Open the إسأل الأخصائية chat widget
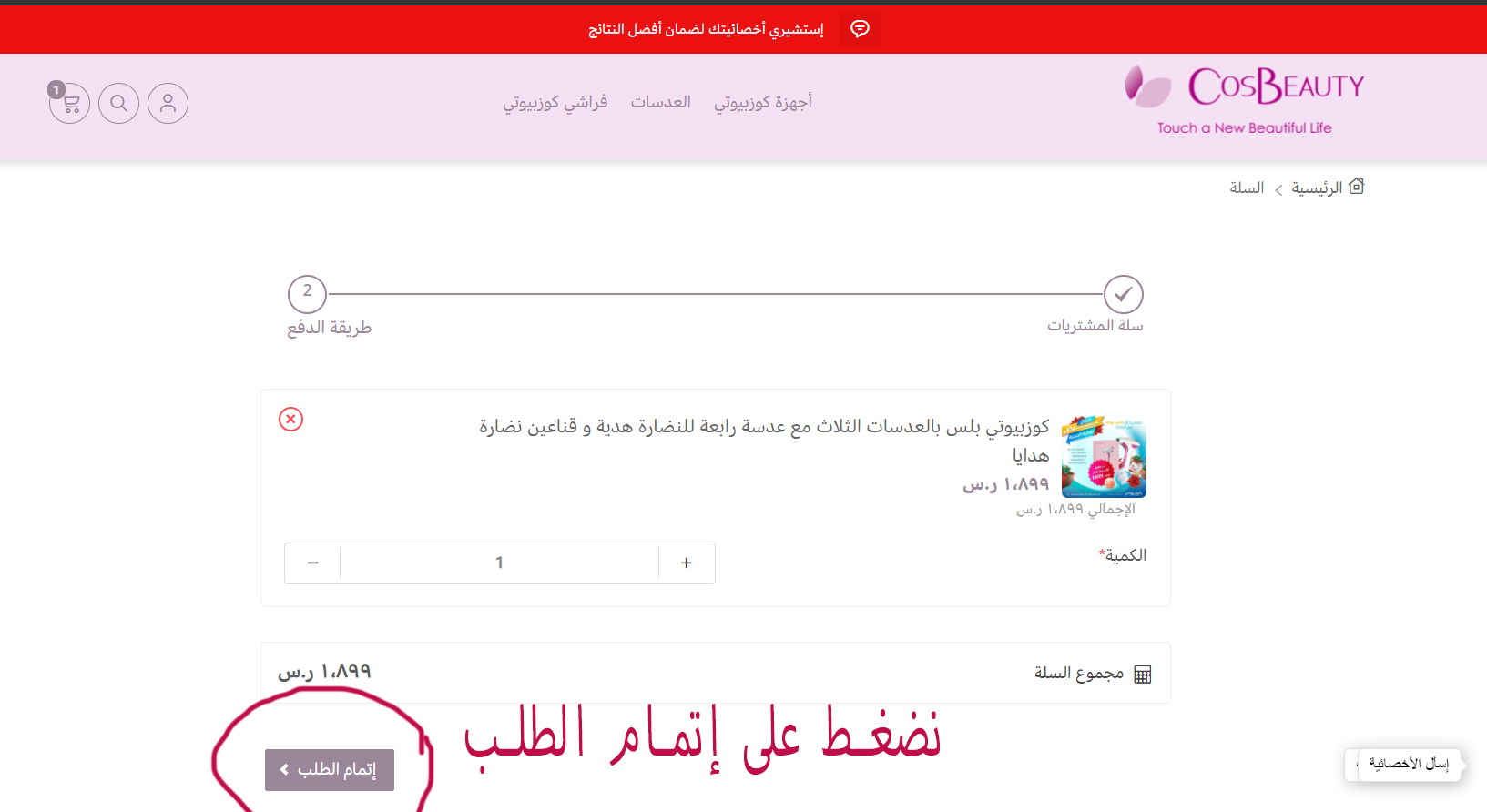 point(1408,764)
